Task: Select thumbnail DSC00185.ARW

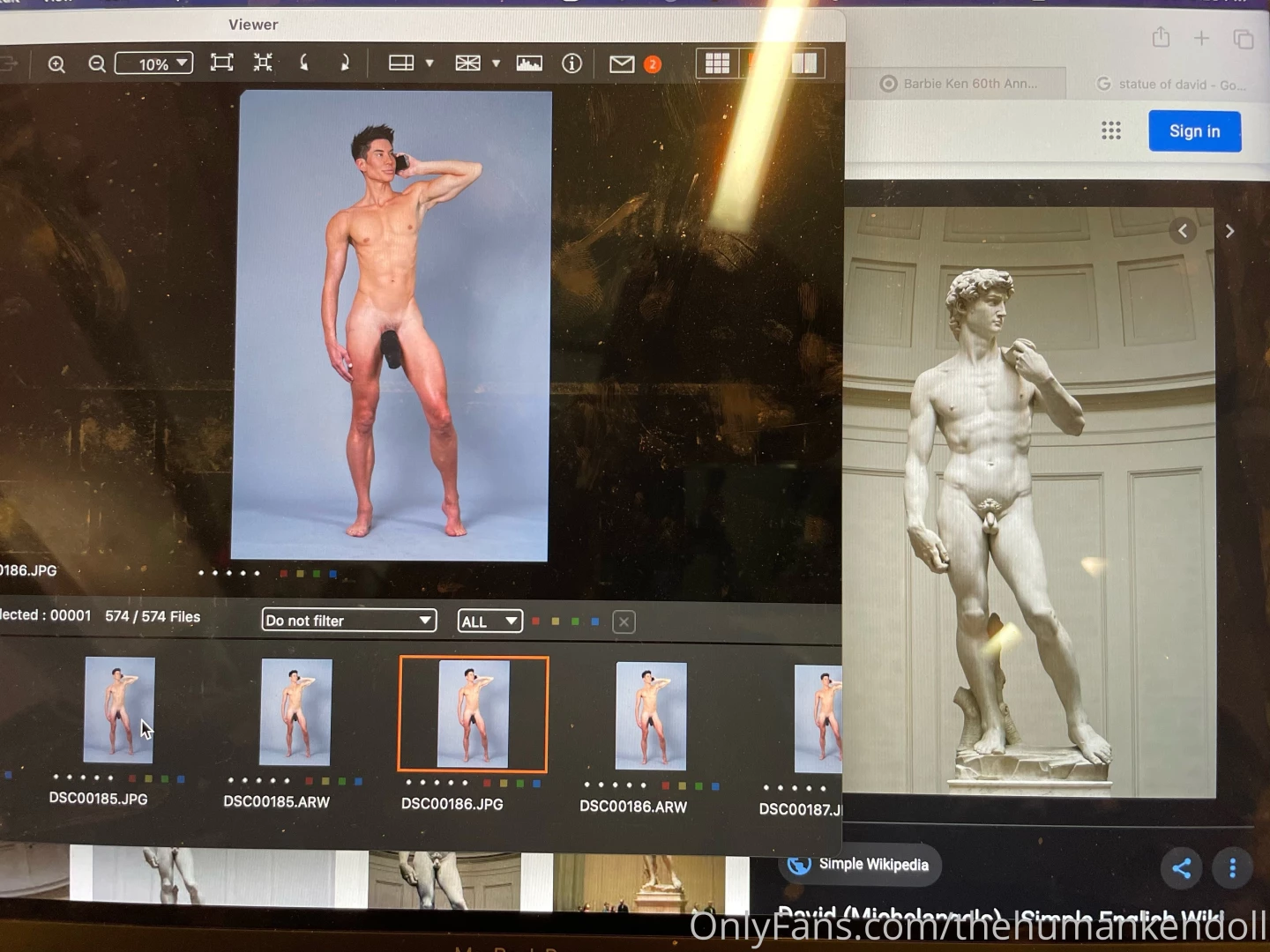Action: click(296, 712)
